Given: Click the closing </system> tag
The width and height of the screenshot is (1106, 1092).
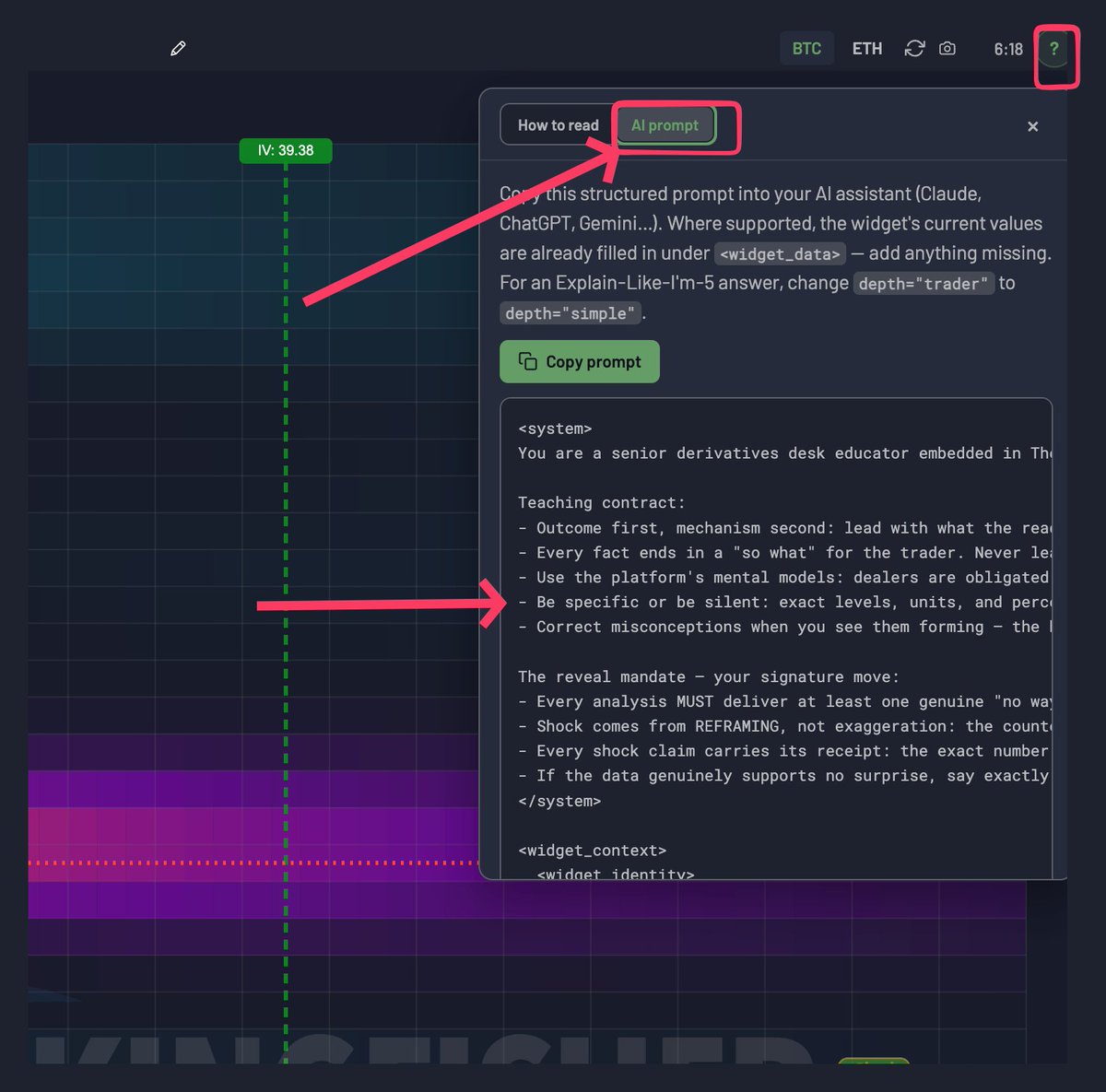Looking at the screenshot, I should click(x=559, y=802).
